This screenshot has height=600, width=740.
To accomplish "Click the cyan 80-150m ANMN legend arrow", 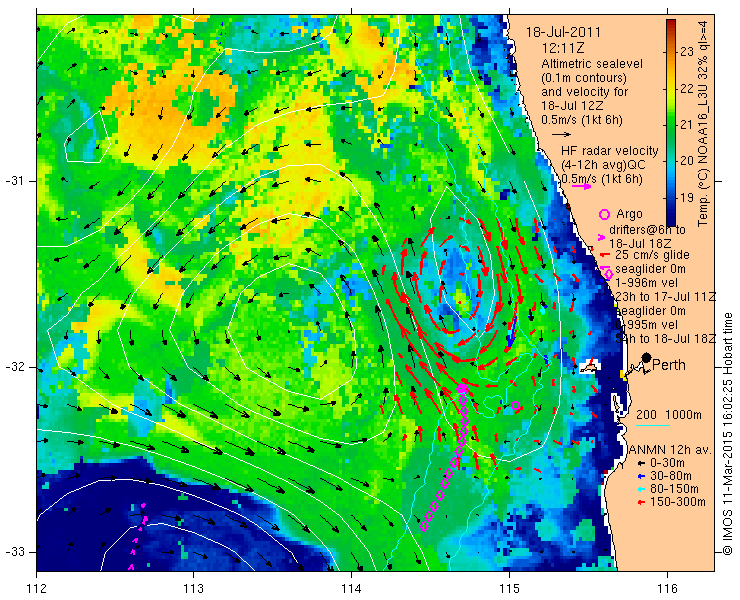I will [x=641, y=489].
